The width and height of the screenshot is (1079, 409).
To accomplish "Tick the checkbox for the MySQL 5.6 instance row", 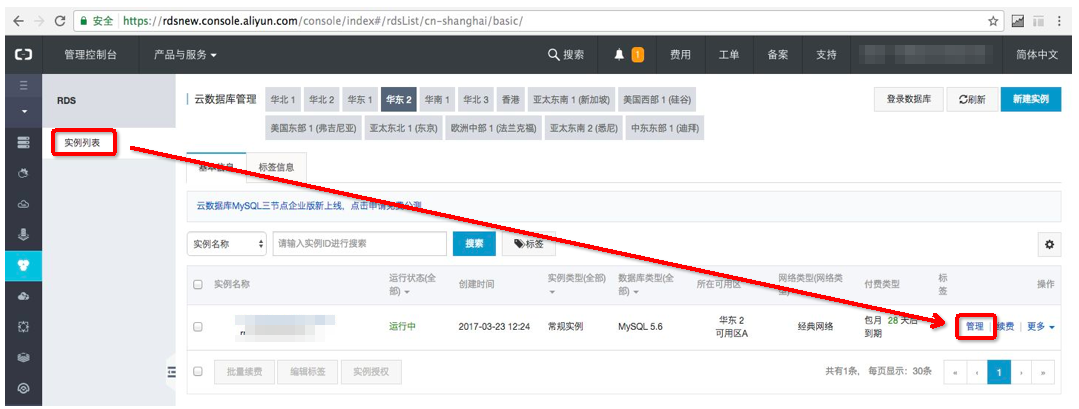I will 198,327.
